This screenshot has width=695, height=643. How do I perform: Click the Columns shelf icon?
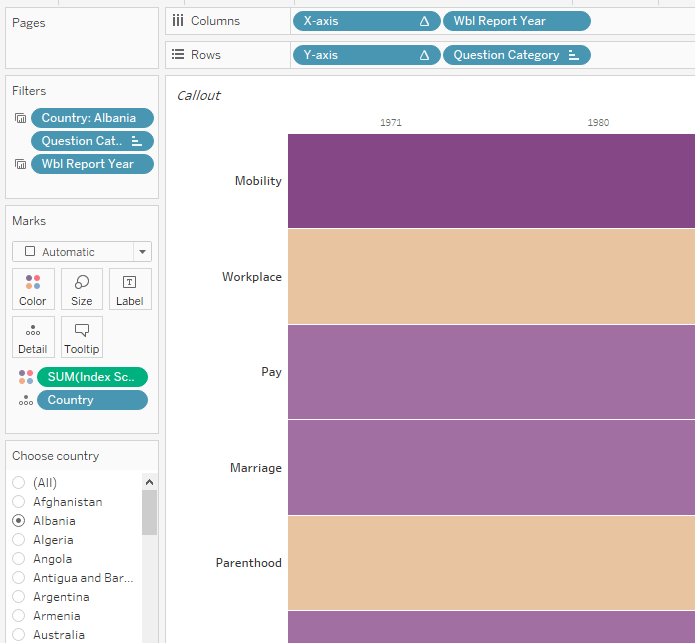178,21
